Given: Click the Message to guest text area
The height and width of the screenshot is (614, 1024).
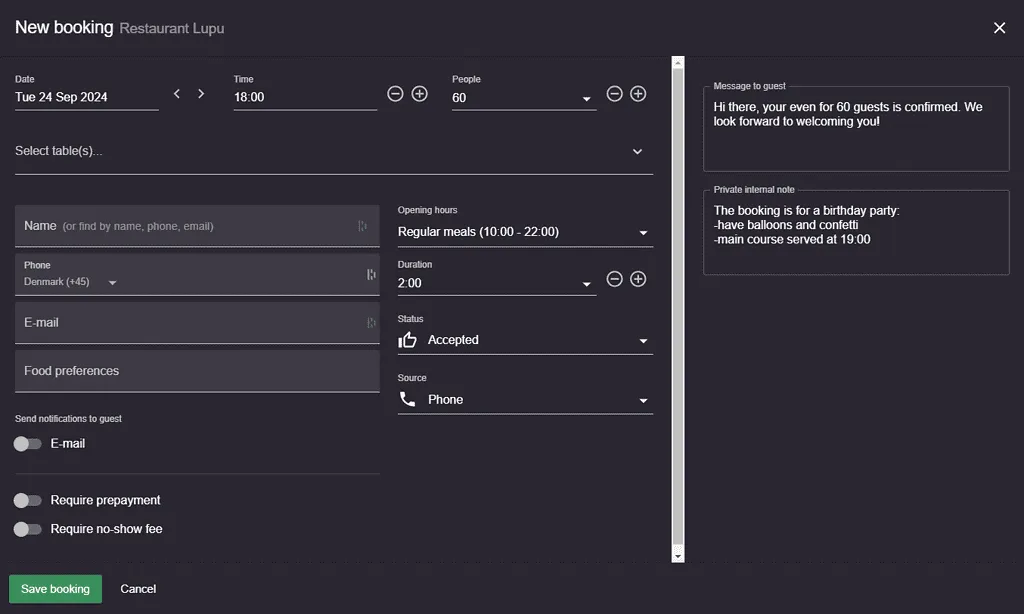Looking at the screenshot, I should [856, 129].
